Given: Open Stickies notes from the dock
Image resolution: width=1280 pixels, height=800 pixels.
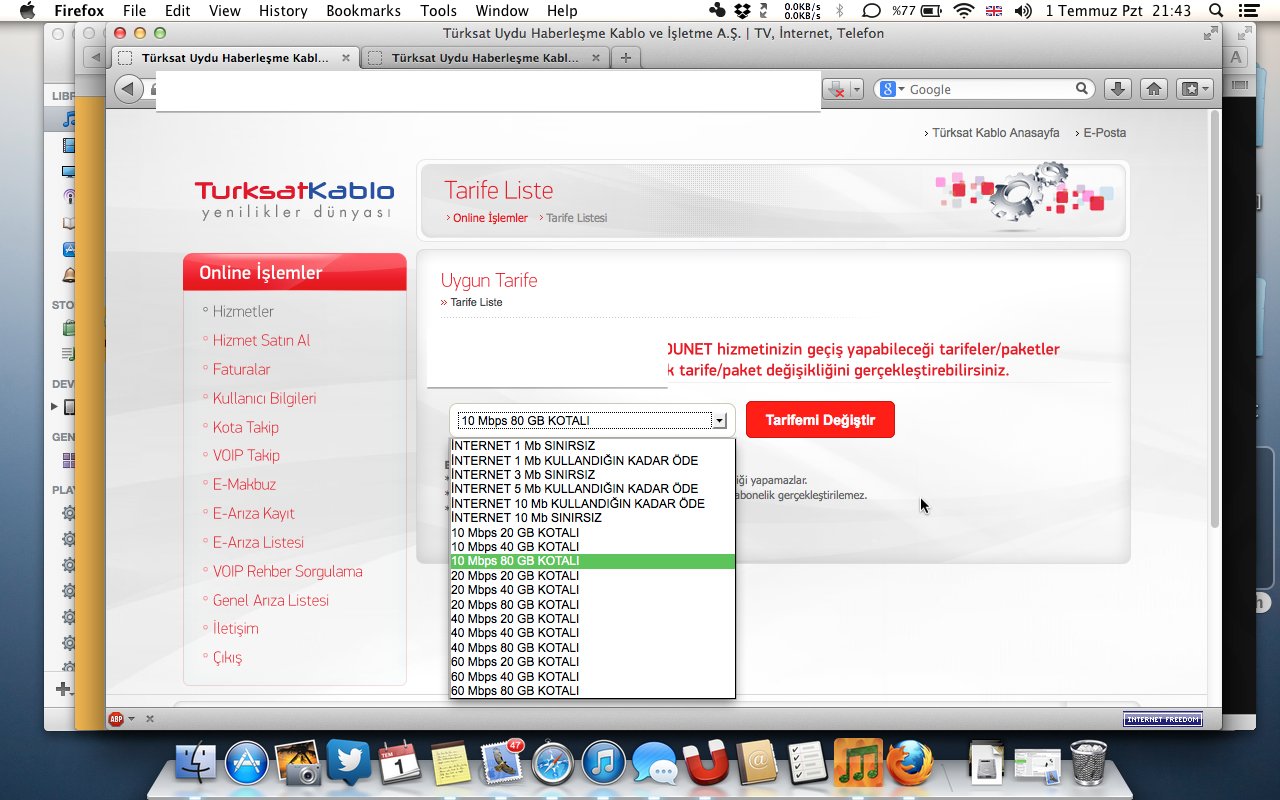Looking at the screenshot, I should [x=451, y=763].
